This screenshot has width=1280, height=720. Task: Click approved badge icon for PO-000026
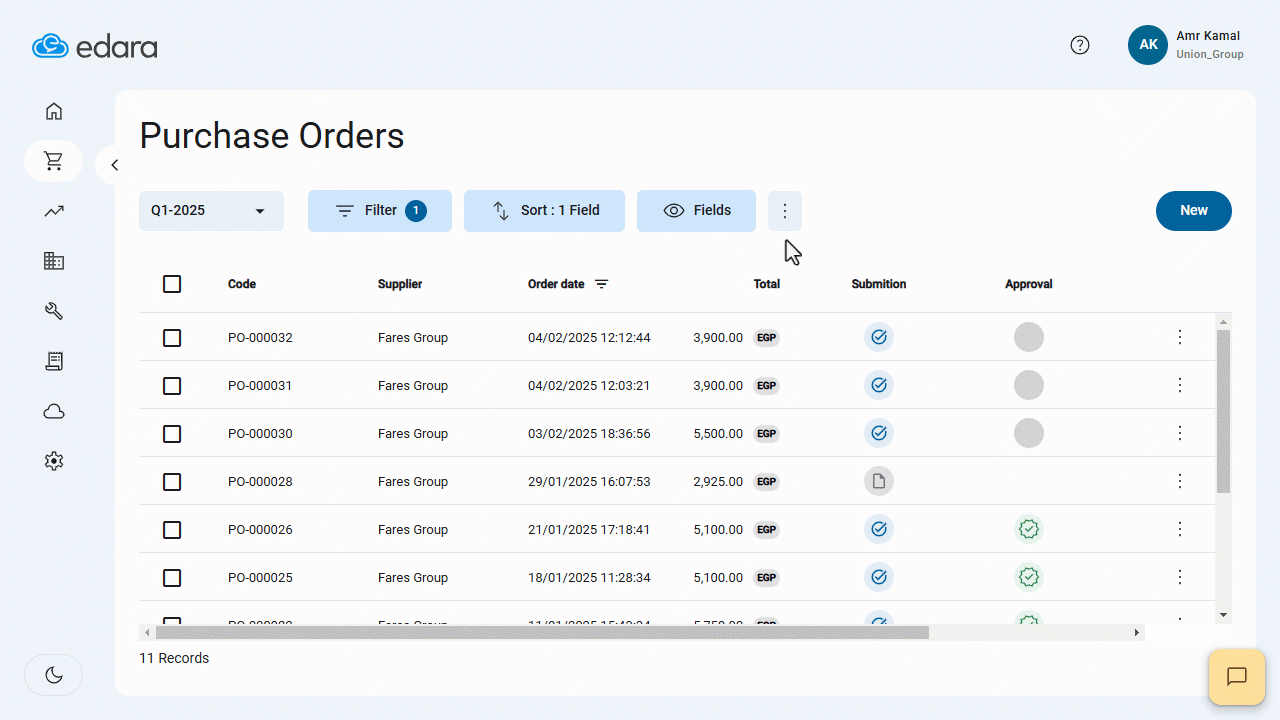[x=1029, y=529]
